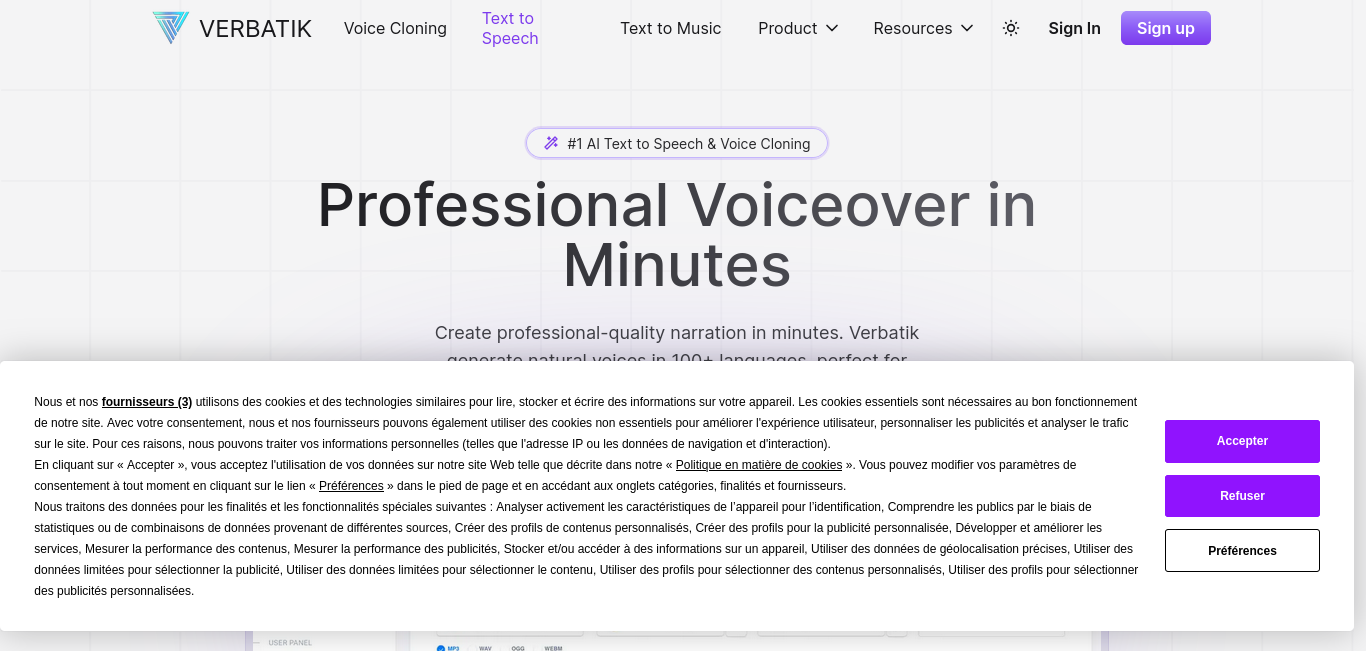Viewport: 1366px width, 651px height.
Task: Toggle the light/dark theme sun icon
Action: pos(1011,28)
